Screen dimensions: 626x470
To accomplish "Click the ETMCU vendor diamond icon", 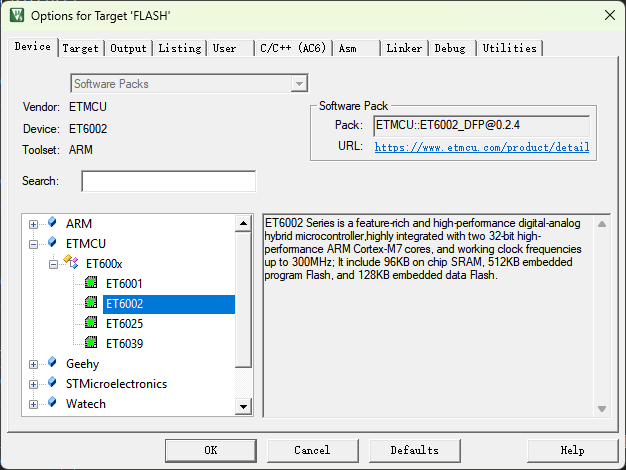I will click(52, 242).
